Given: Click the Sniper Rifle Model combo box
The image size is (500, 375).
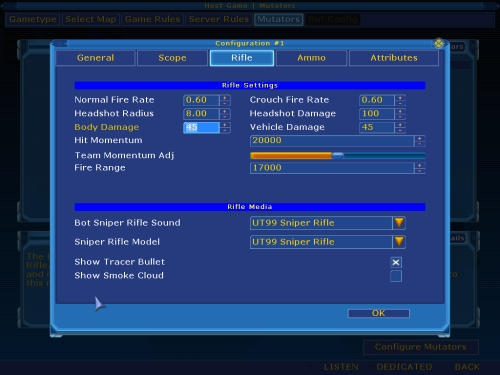Looking at the screenshot, I should tap(328, 242).
